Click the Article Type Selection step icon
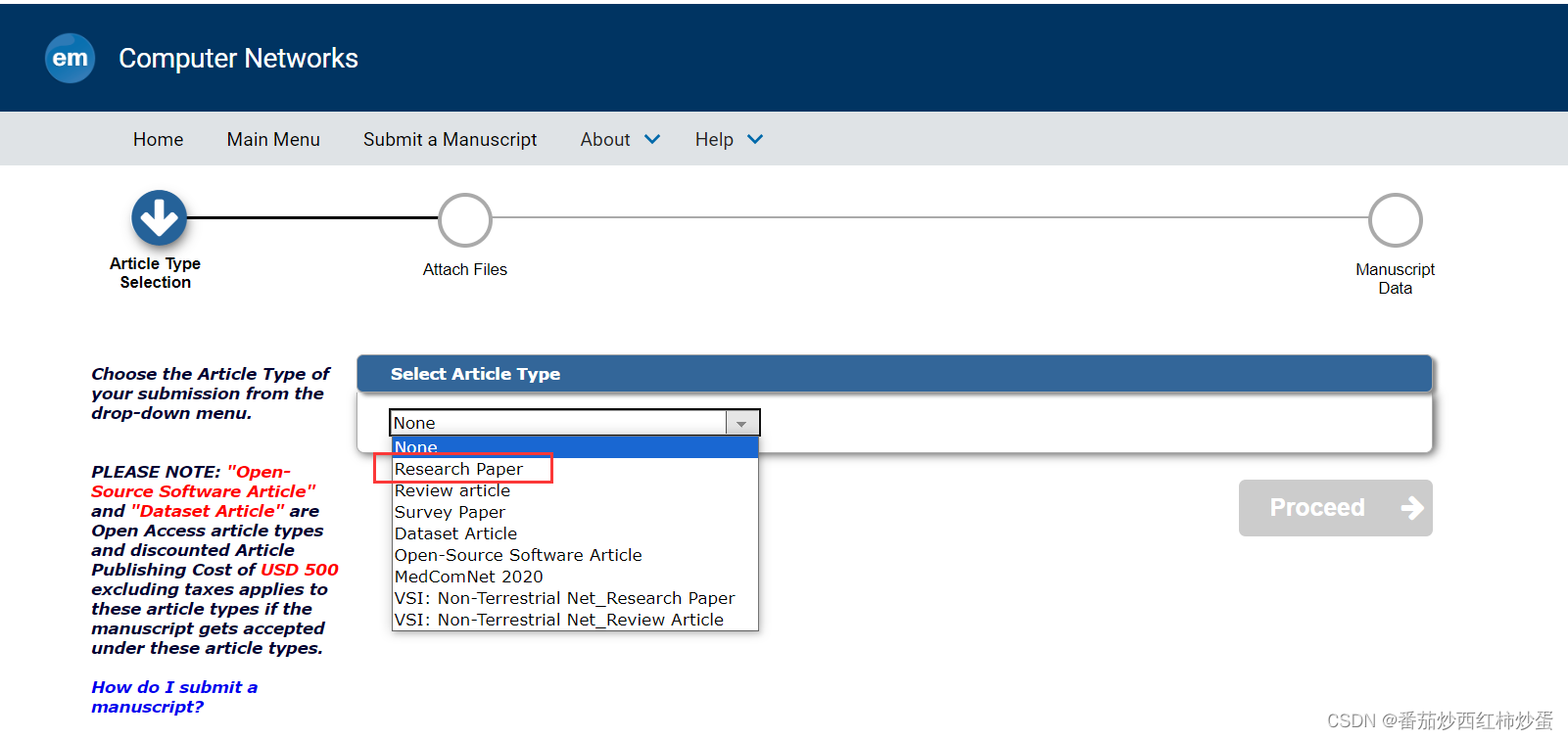 pyautogui.click(x=159, y=217)
